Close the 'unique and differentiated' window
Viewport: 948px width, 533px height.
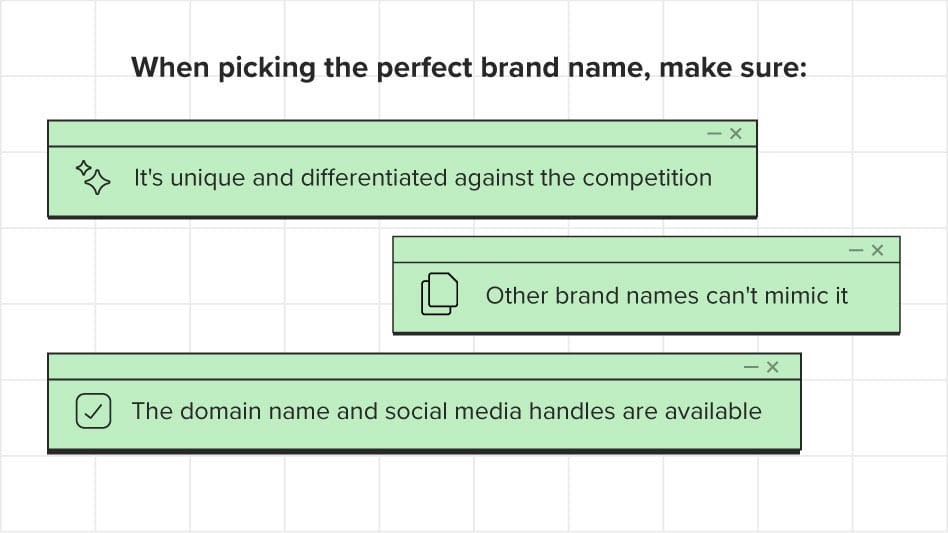click(735, 134)
